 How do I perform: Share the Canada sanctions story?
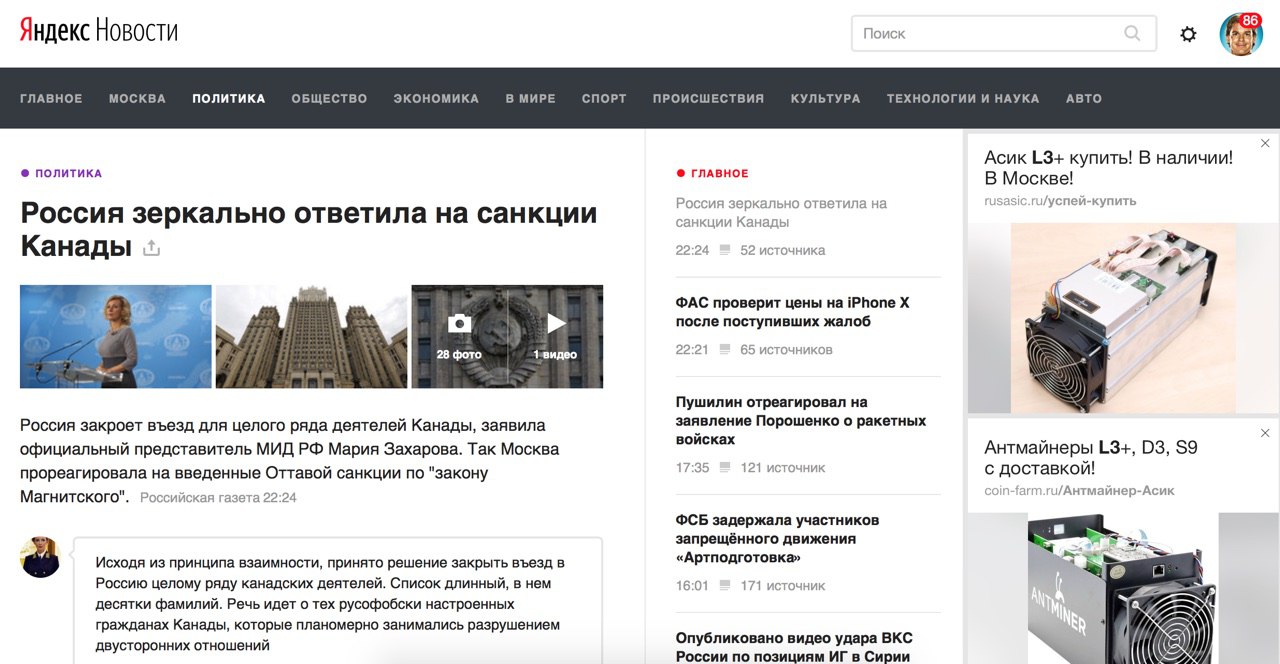[151, 248]
